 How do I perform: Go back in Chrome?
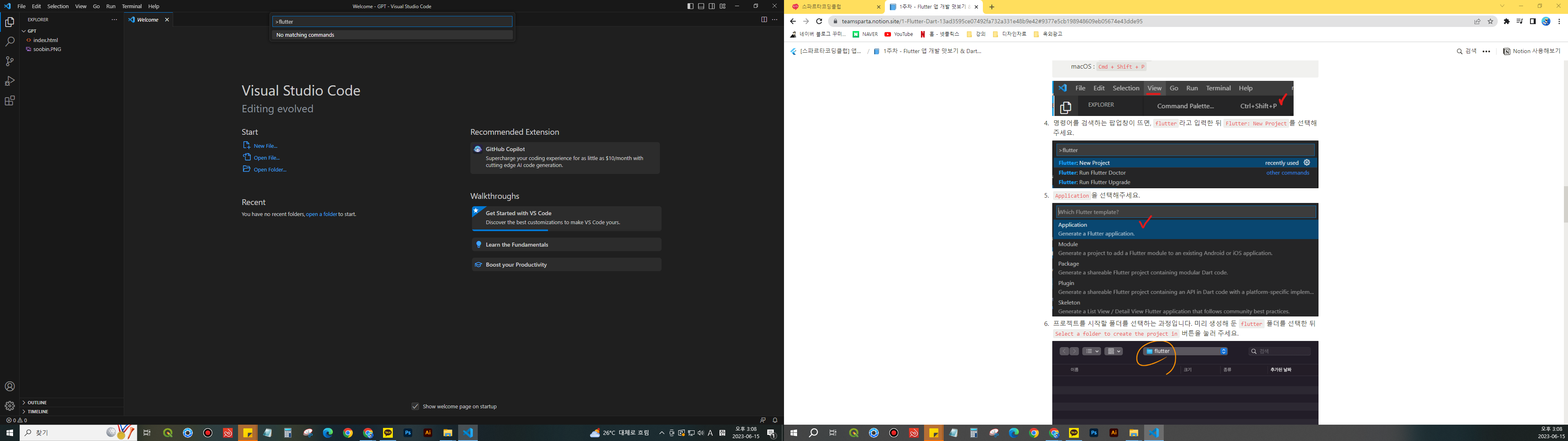point(793,21)
